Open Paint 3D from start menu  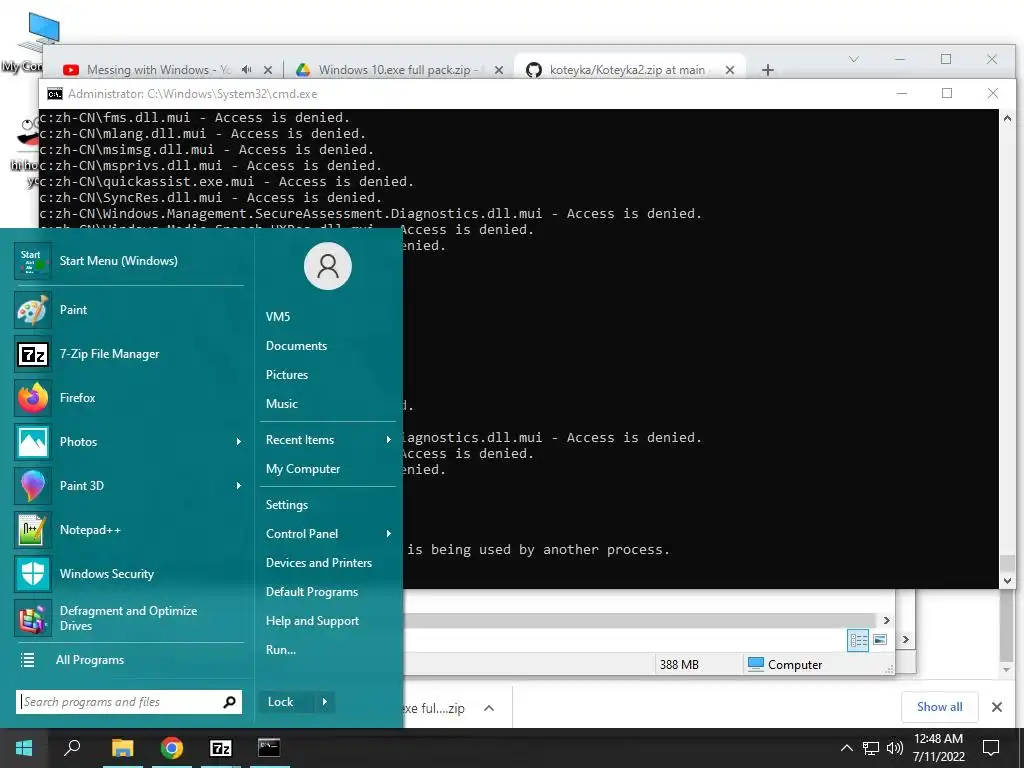pyautogui.click(x=129, y=486)
